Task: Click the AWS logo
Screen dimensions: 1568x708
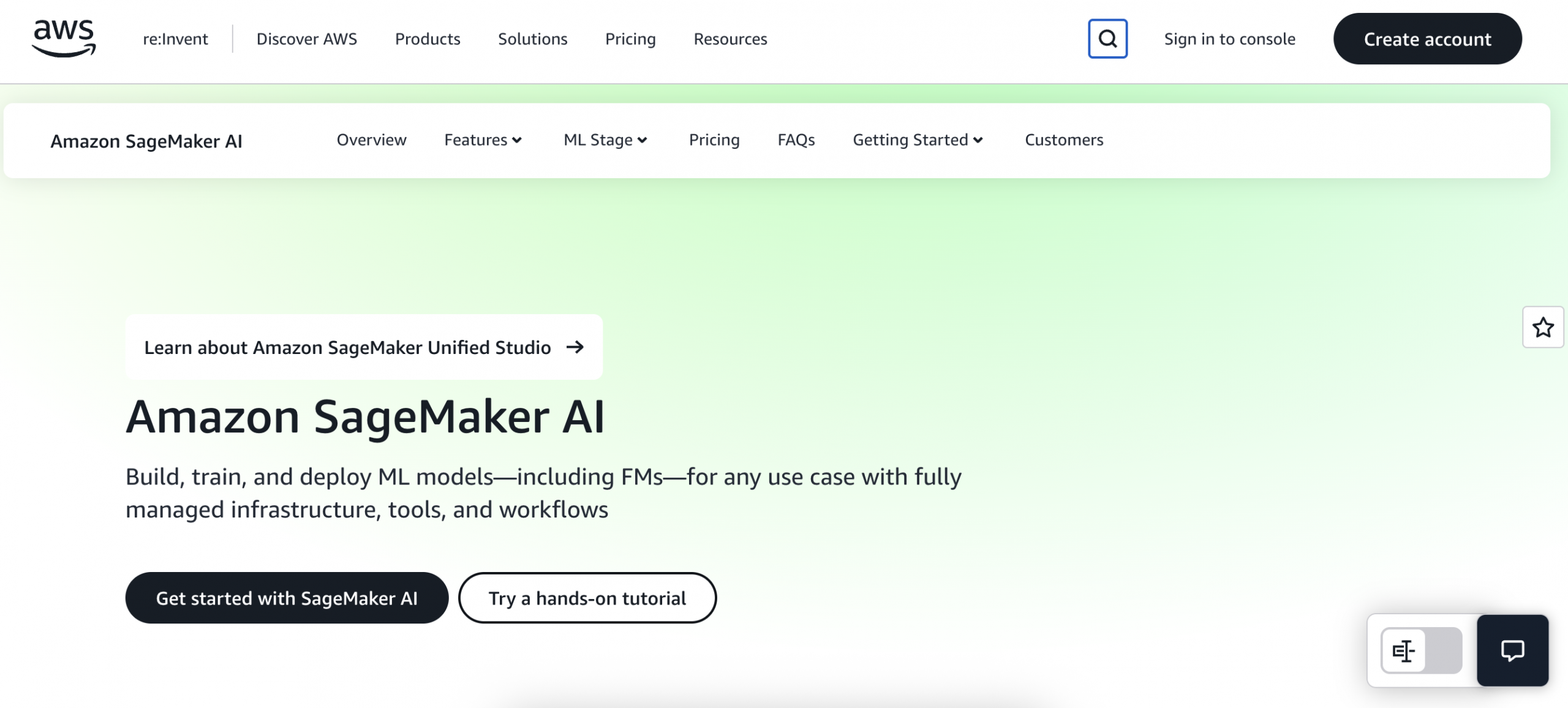Action: click(x=63, y=38)
